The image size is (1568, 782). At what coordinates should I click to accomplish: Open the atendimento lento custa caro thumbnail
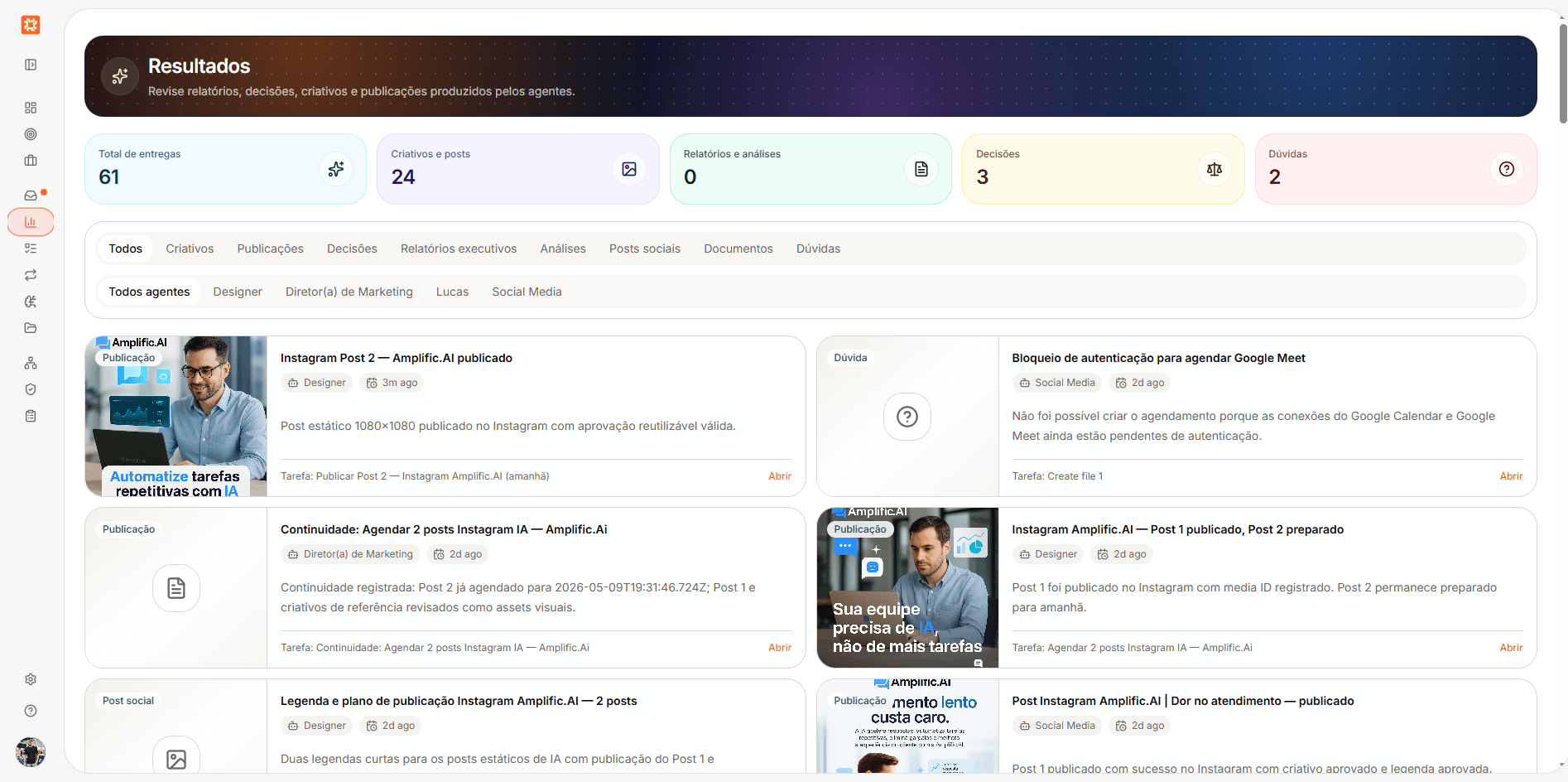coord(907,726)
